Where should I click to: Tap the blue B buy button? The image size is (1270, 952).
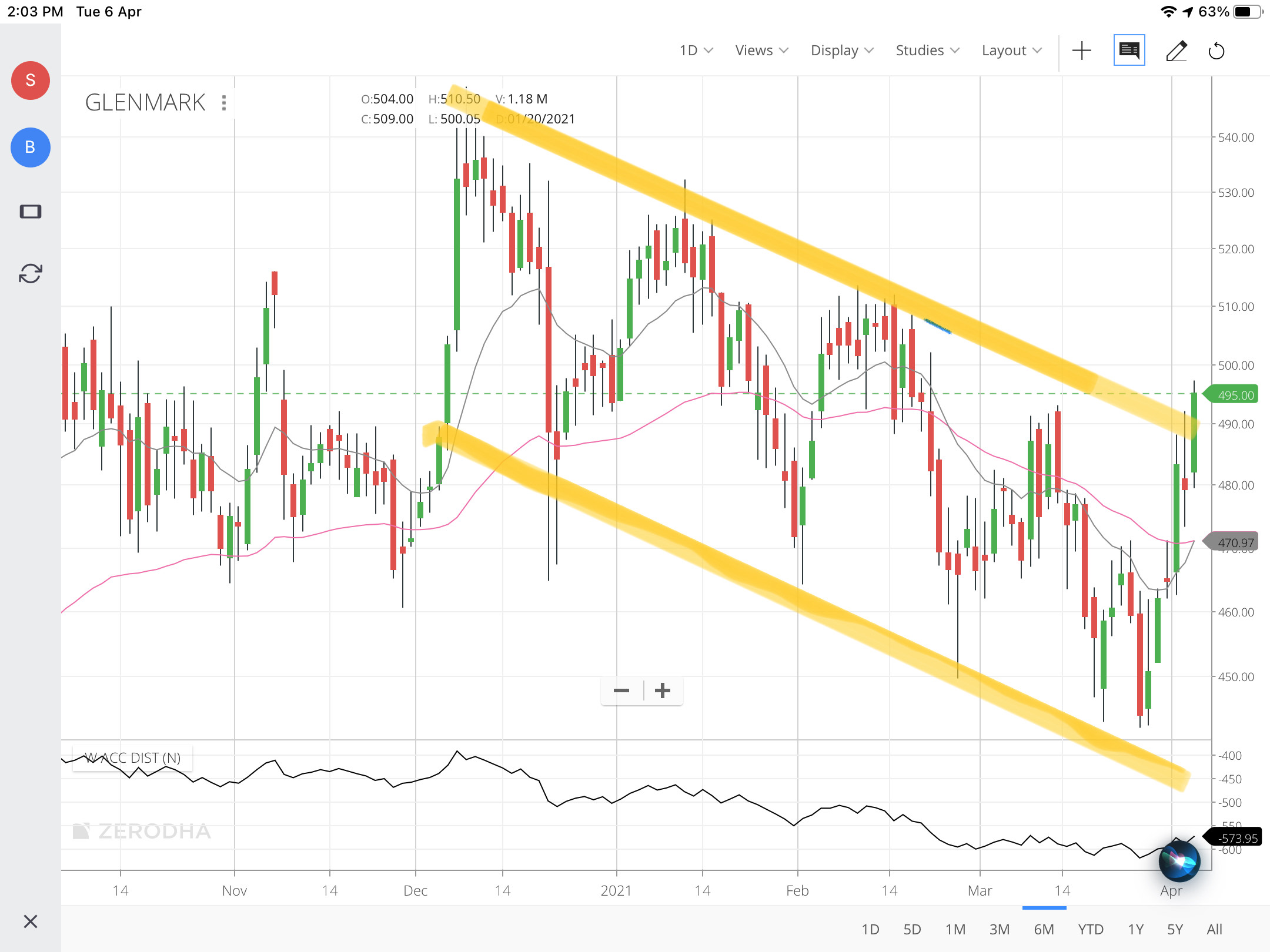coord(31,147)
